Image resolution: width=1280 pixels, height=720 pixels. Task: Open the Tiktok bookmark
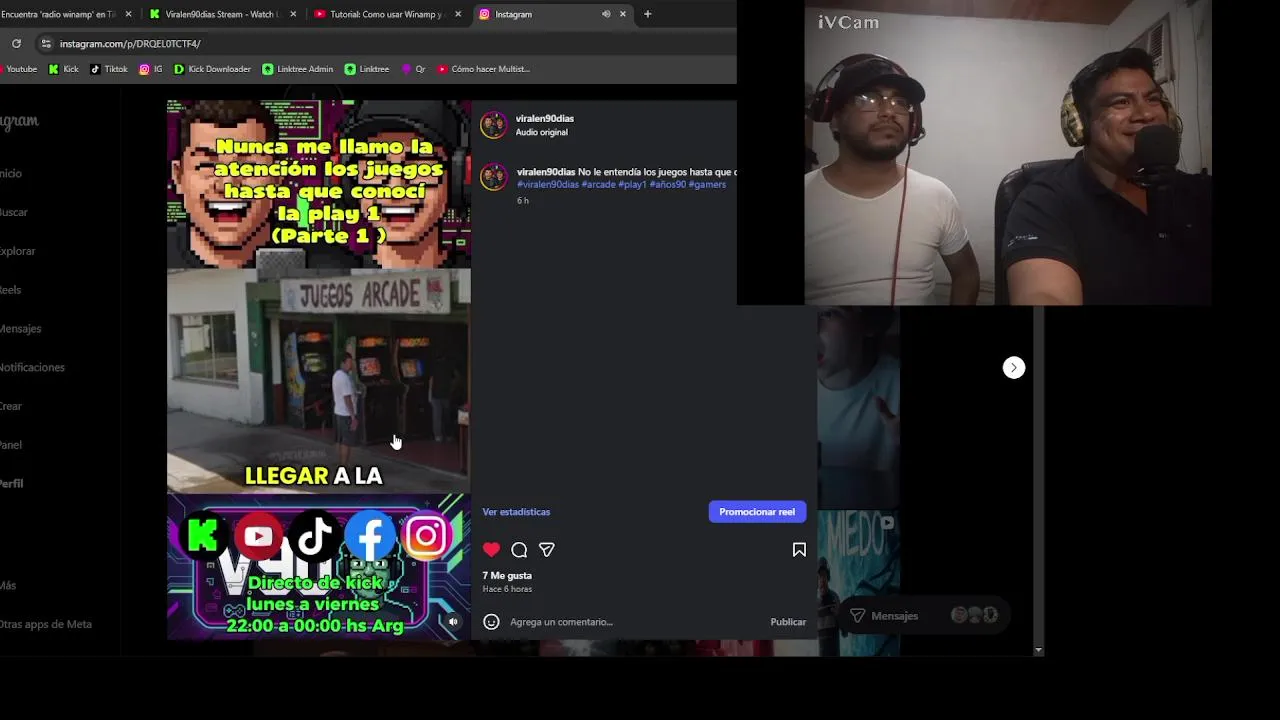pyautogui.click(x=109, y=69)
